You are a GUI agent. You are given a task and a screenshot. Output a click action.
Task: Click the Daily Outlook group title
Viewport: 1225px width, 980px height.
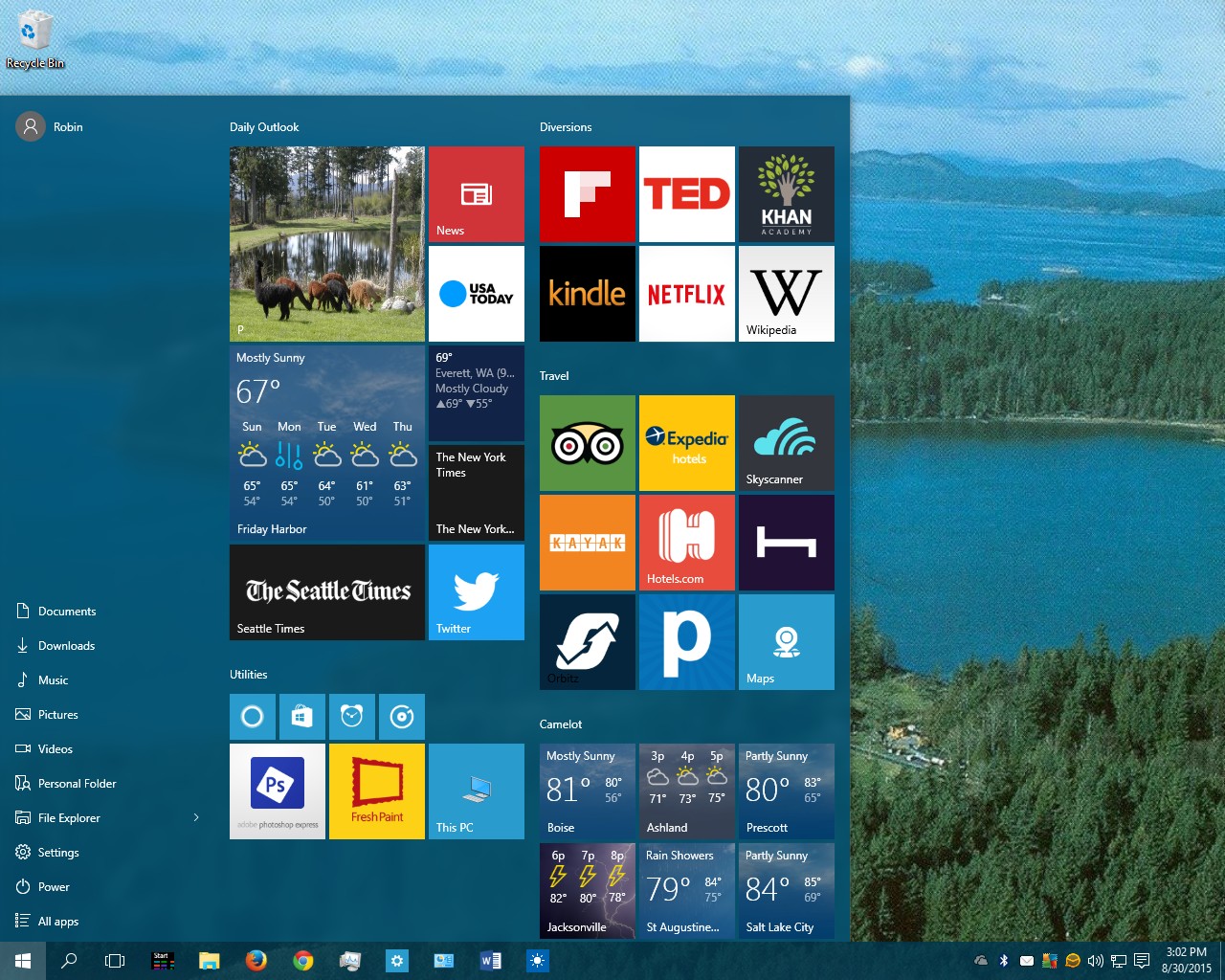tap(264, 127)
